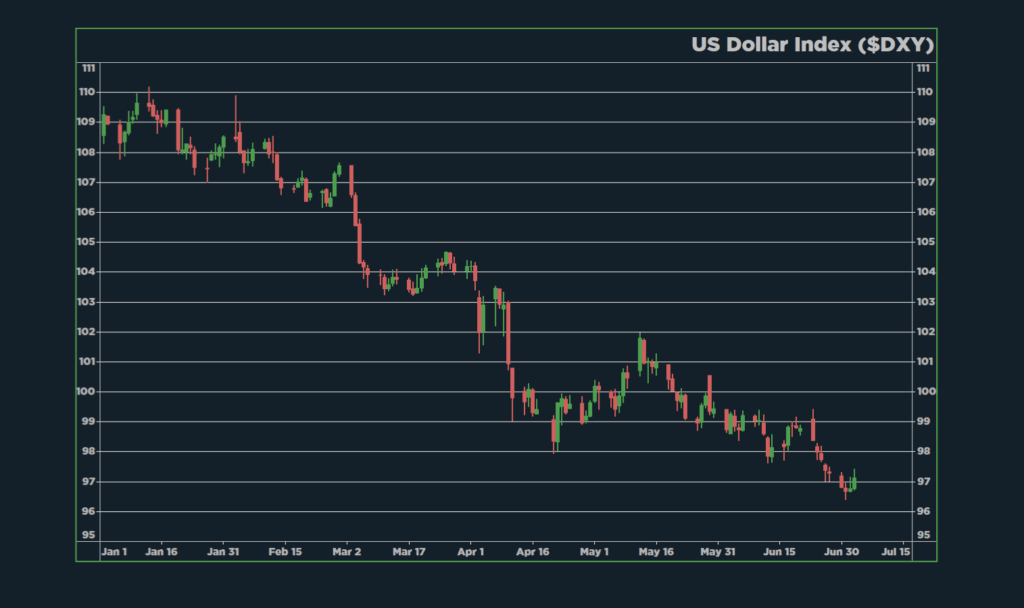The width and height of the screenshot is (1024, 608).
Task: Click the left axis value 102
Action: 86,332
